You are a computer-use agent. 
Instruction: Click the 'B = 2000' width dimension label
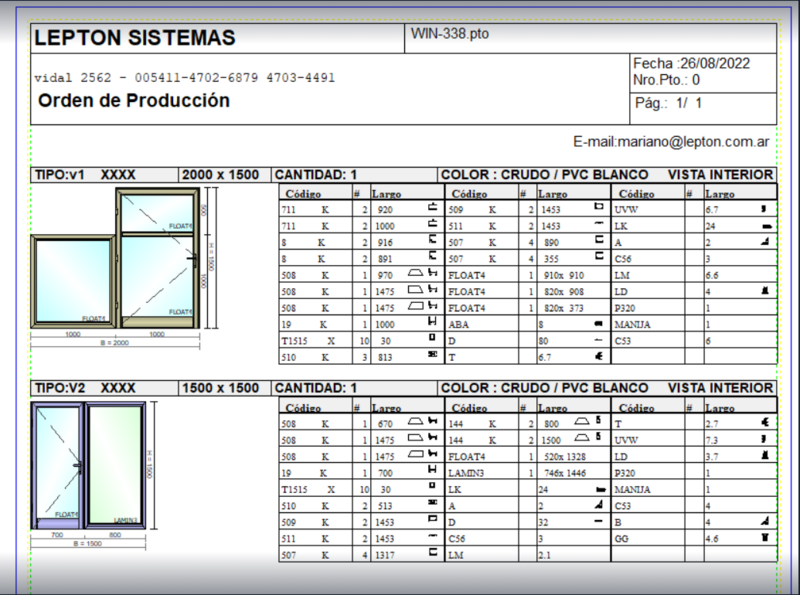[115, 343]
